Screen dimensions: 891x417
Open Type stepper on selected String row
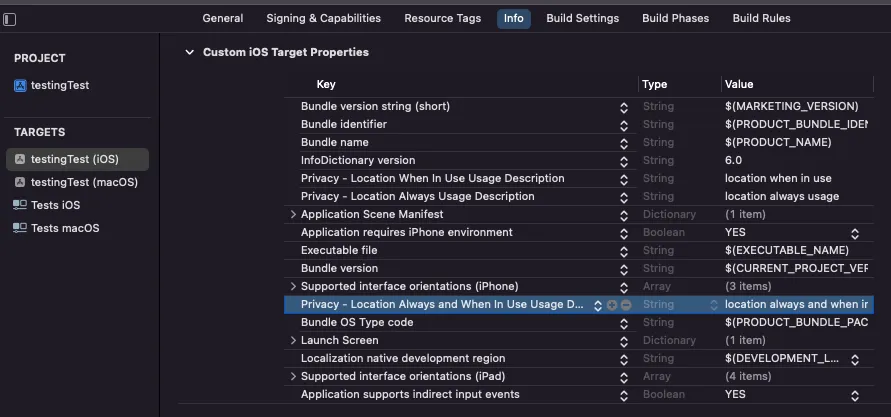tap(714, 306)
